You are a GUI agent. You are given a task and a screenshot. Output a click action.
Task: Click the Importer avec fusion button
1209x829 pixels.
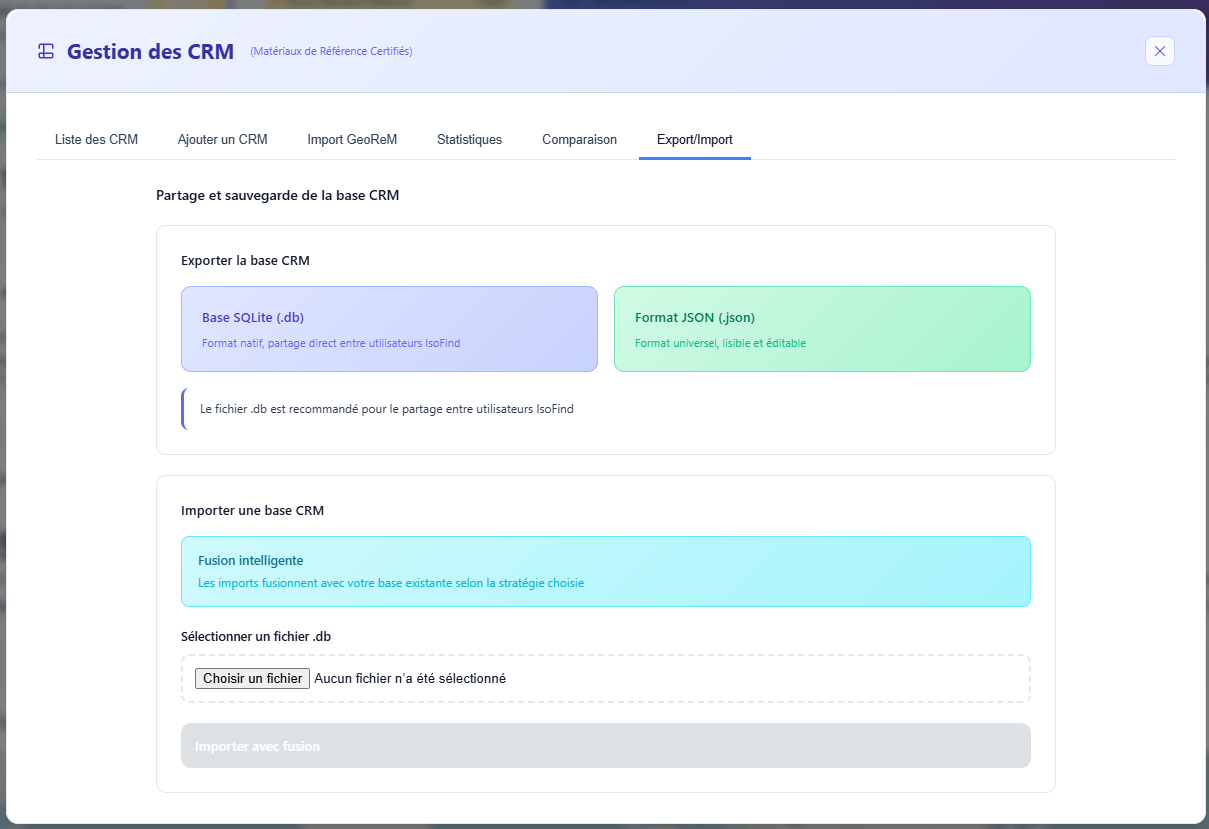pos(605,745)
